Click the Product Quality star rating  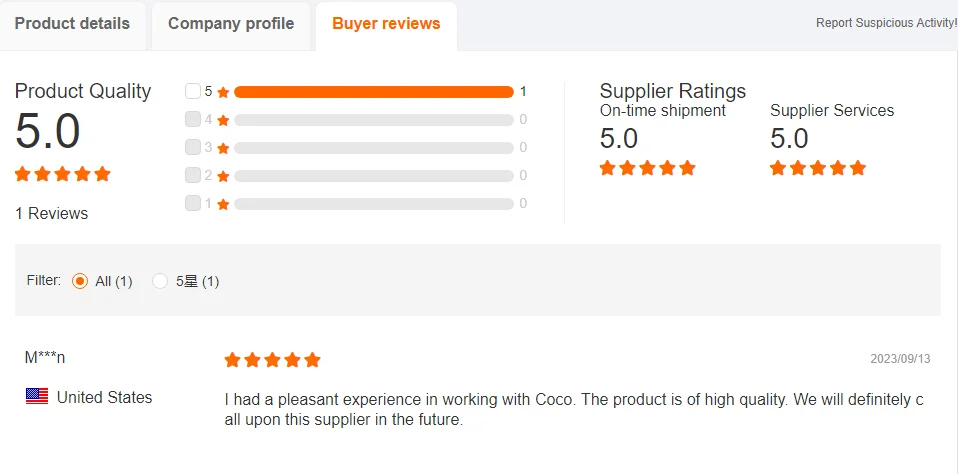[63, 174]
